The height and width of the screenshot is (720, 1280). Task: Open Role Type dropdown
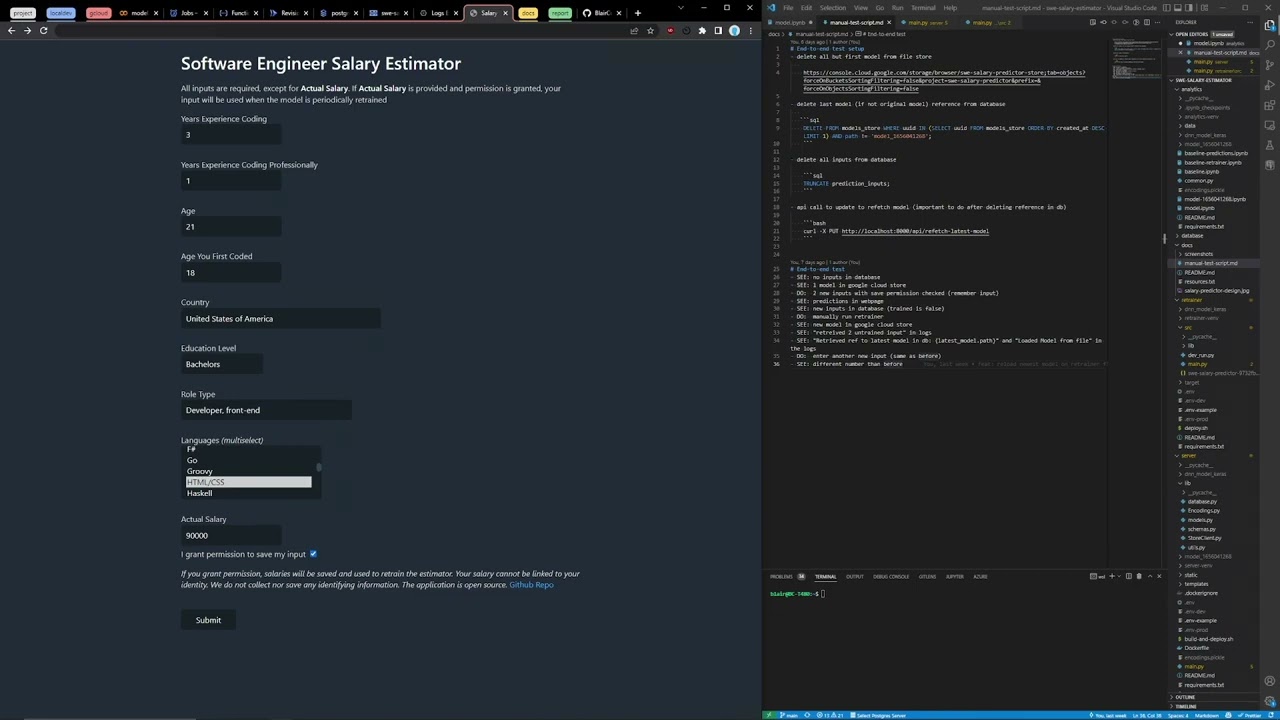(x=266, y=410)
